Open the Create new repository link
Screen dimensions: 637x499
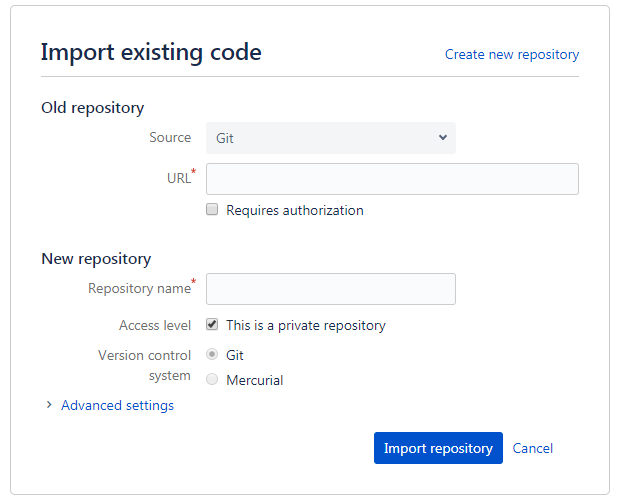512,54
